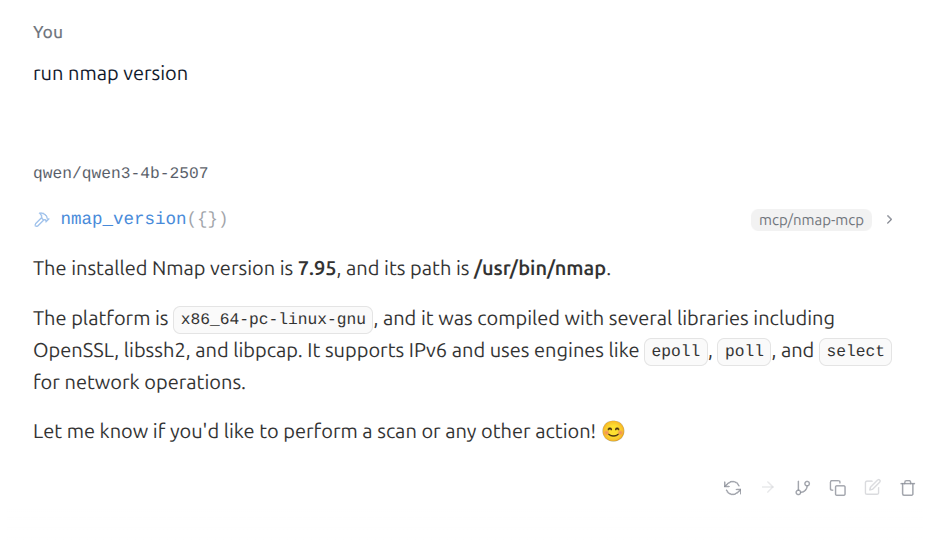Image resolution: width=943 pixels, height=542 pixels.
Task: Click the "You" sender label
Action: point(48,32)
